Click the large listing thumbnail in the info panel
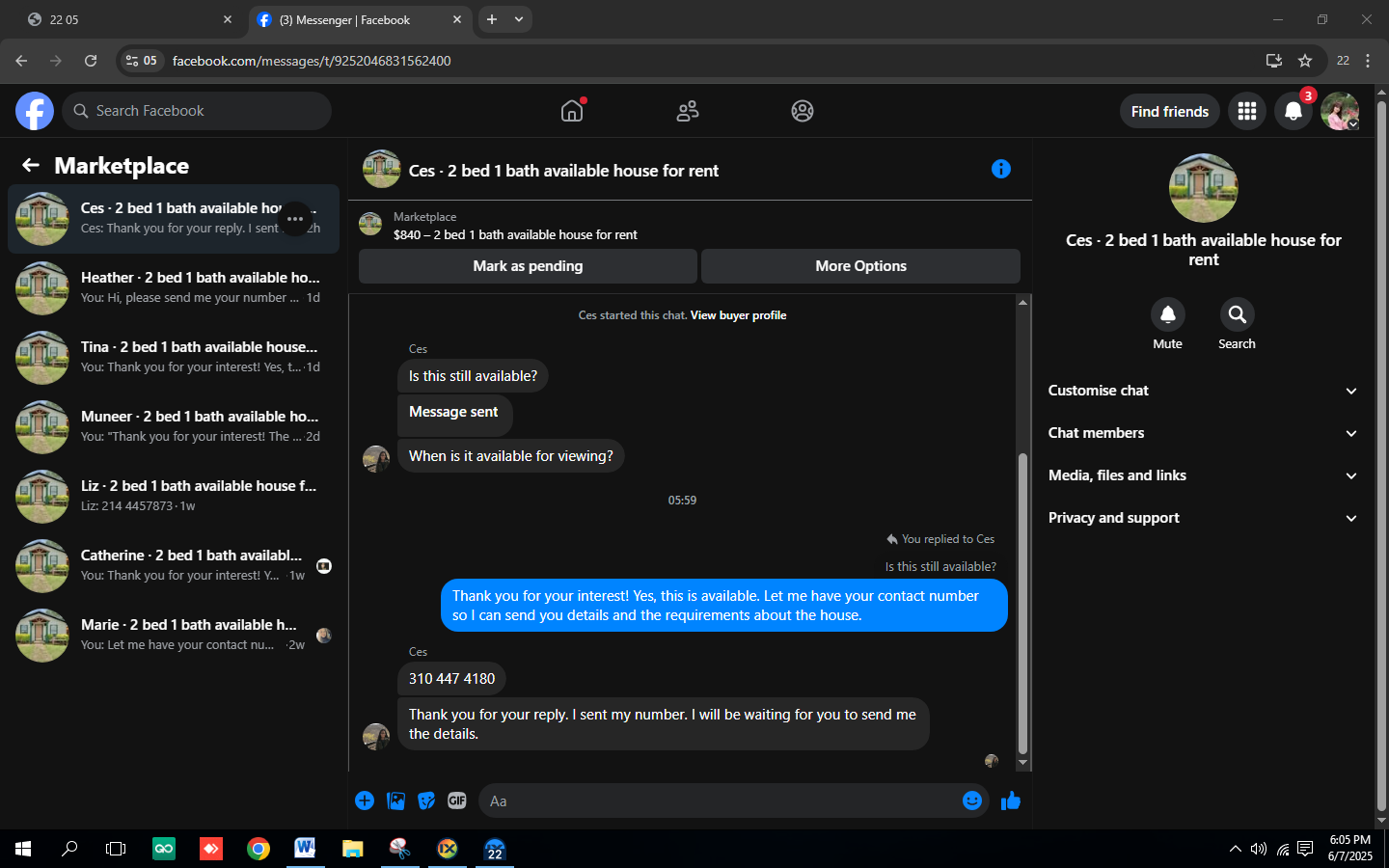The width and height of the screenshot is (1389, 868). (1204, 188)
